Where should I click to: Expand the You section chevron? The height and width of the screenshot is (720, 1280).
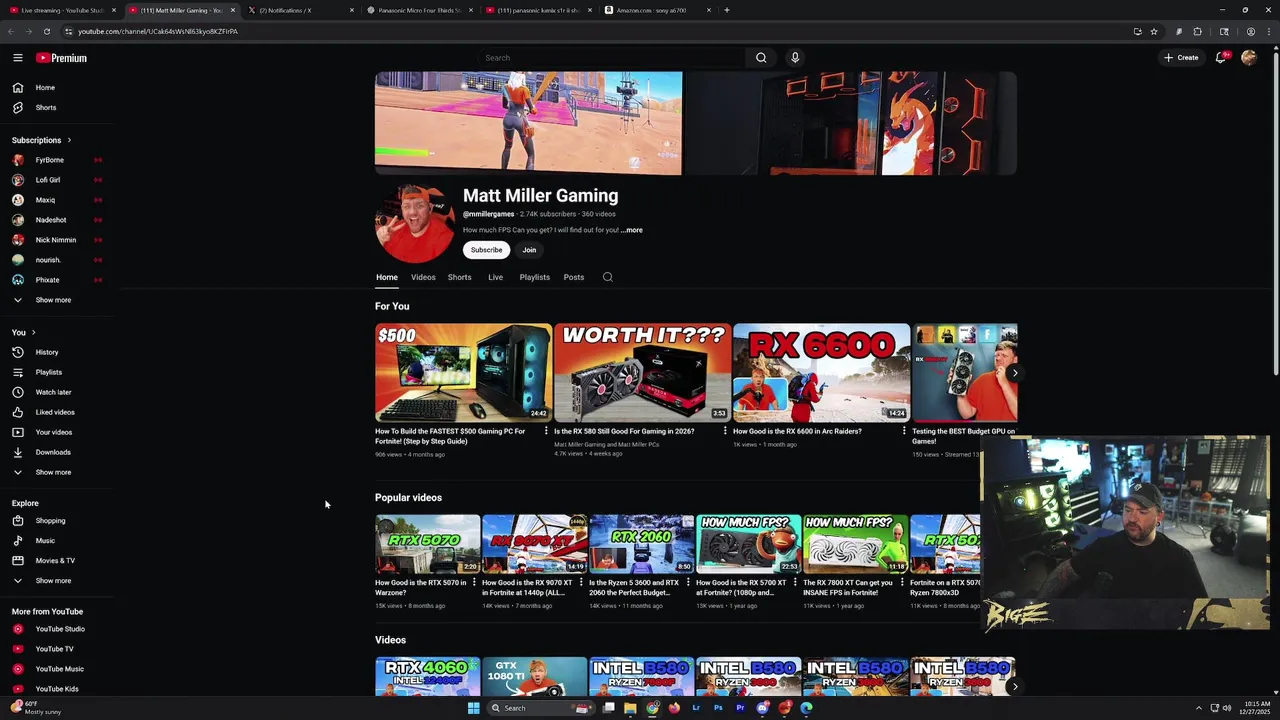pos(33,332)
